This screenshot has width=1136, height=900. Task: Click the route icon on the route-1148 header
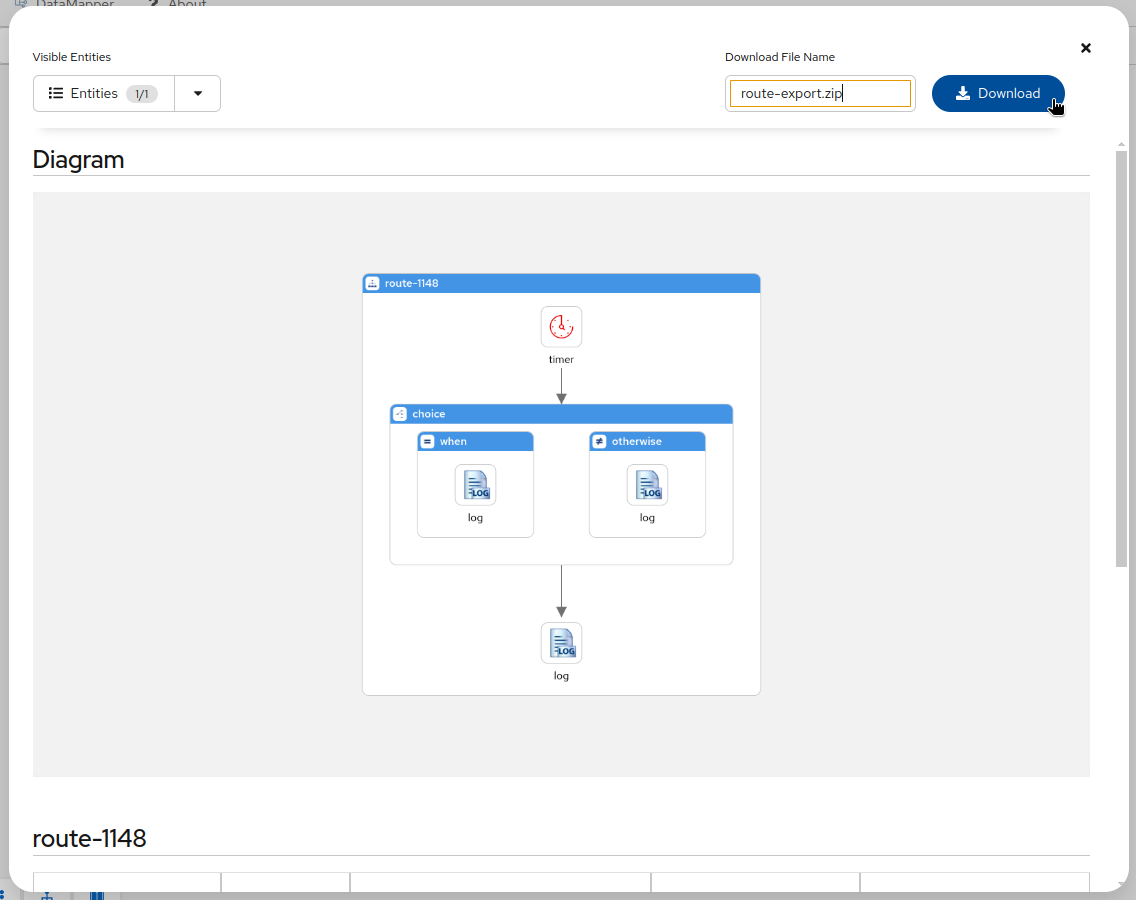(374, 283)
